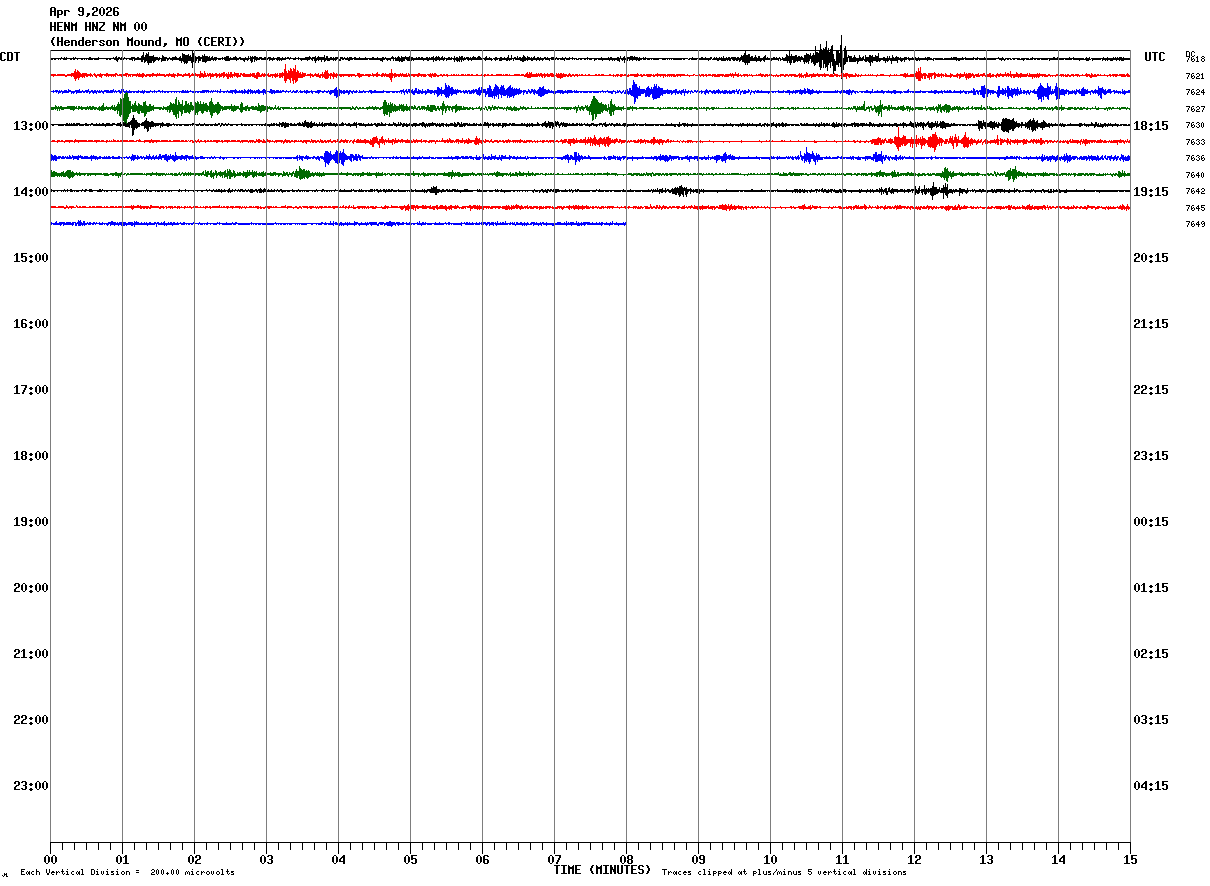Viewport: 1210px width, 886px height.
Task: Click minute '14' on the time axis
Action: [1058, 859]
